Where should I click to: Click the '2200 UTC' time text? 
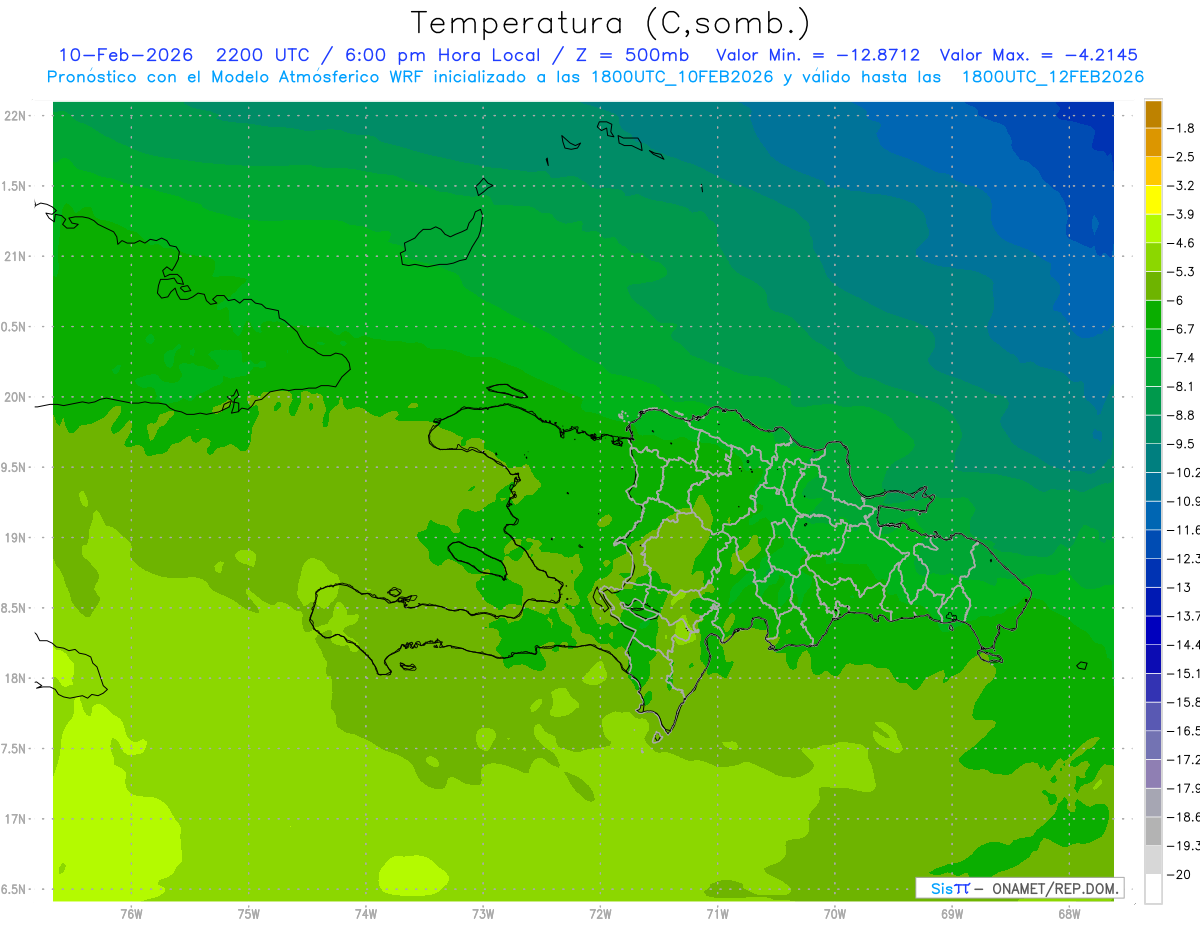(263, 55)
